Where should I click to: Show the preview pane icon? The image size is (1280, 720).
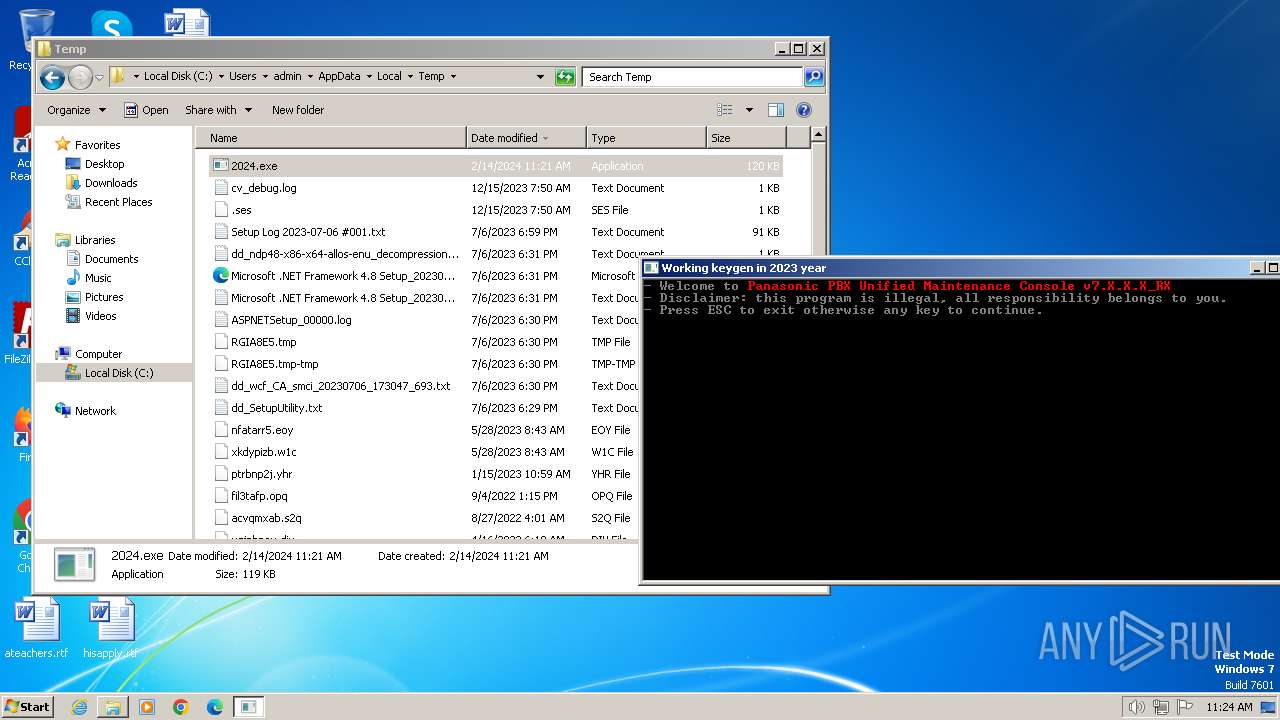pos(775,110)
